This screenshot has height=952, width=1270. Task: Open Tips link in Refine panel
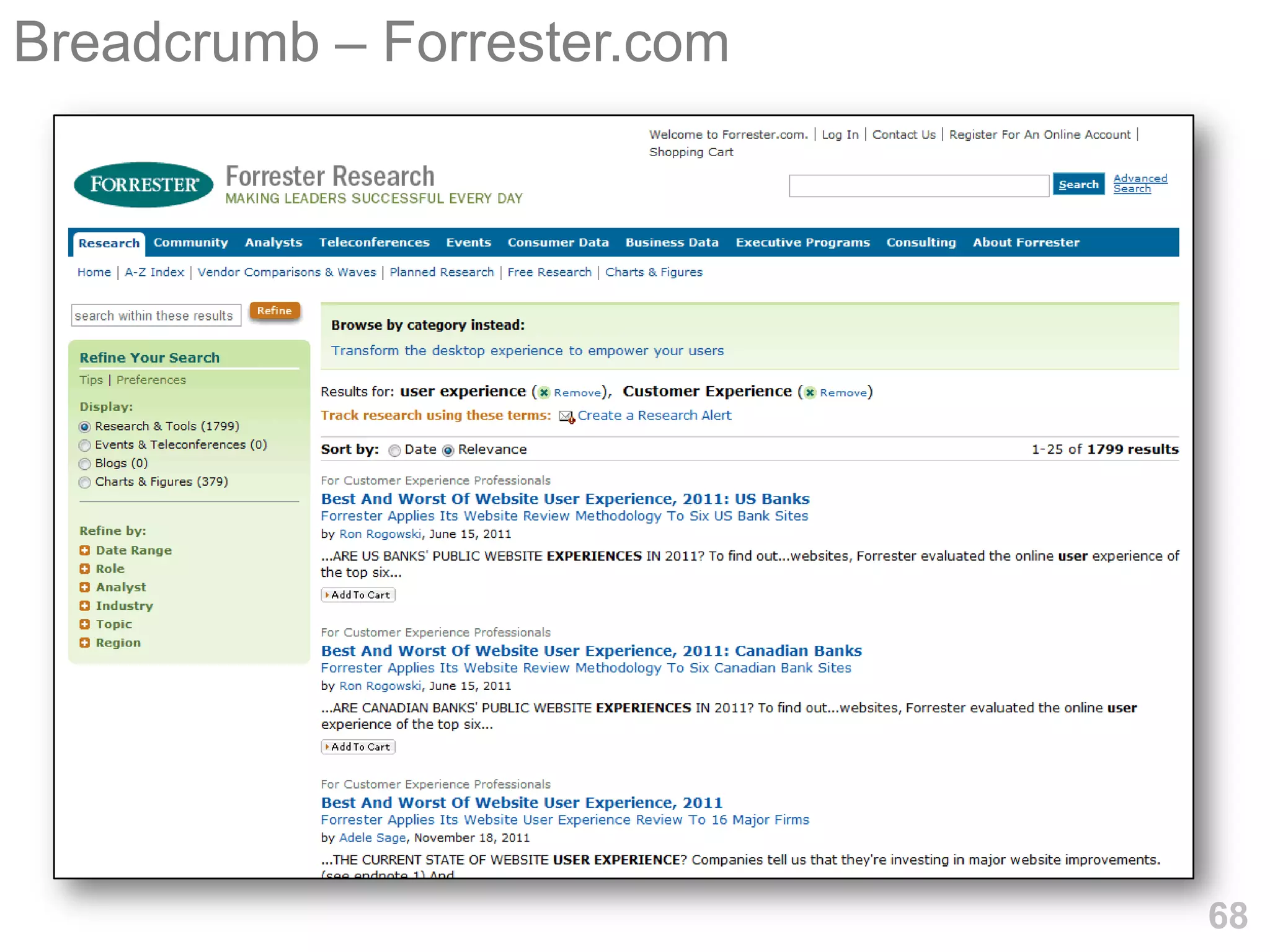pos(91,380)
